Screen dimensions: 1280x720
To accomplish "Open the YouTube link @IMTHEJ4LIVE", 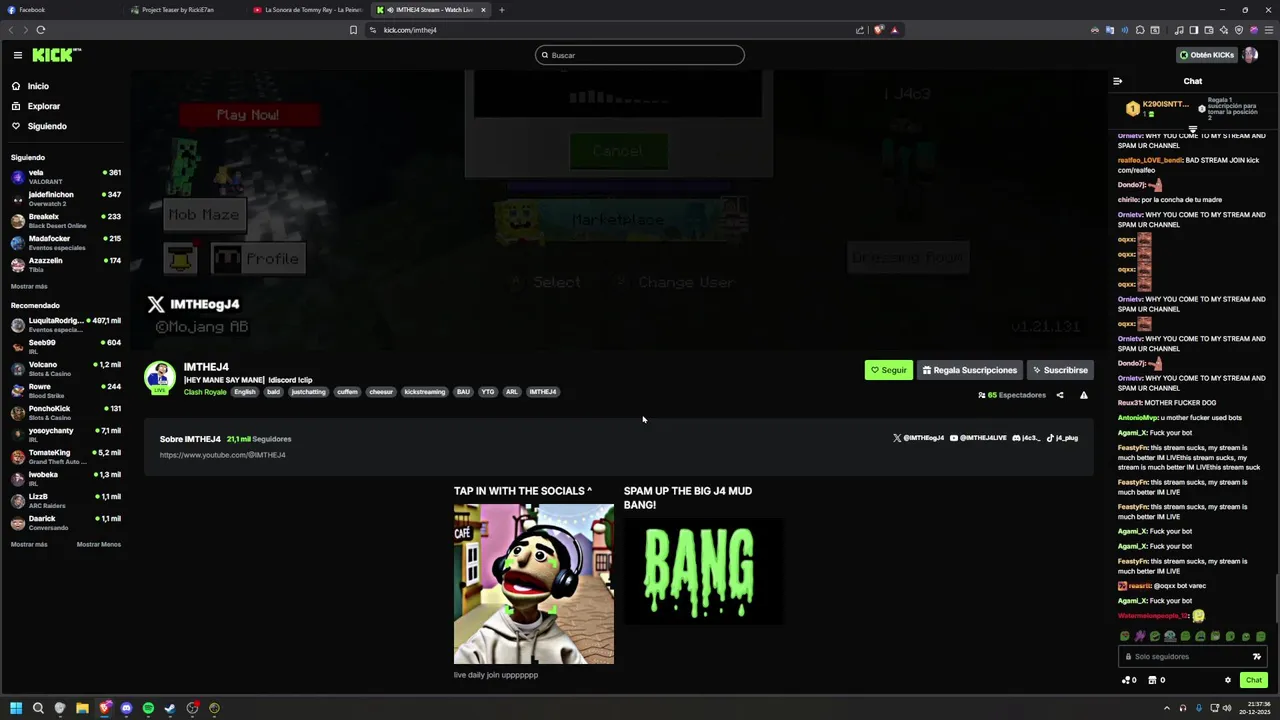I will (x=978, y=438).
